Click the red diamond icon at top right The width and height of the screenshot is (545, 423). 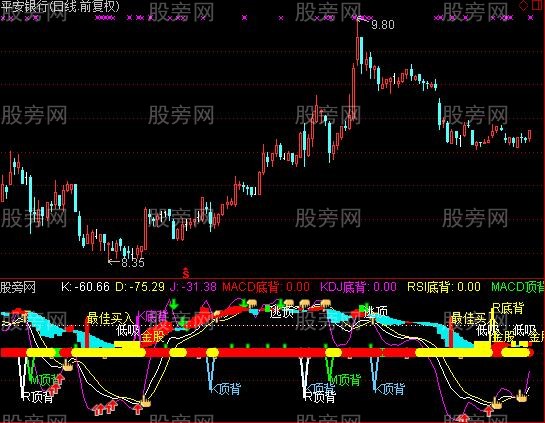523,5
